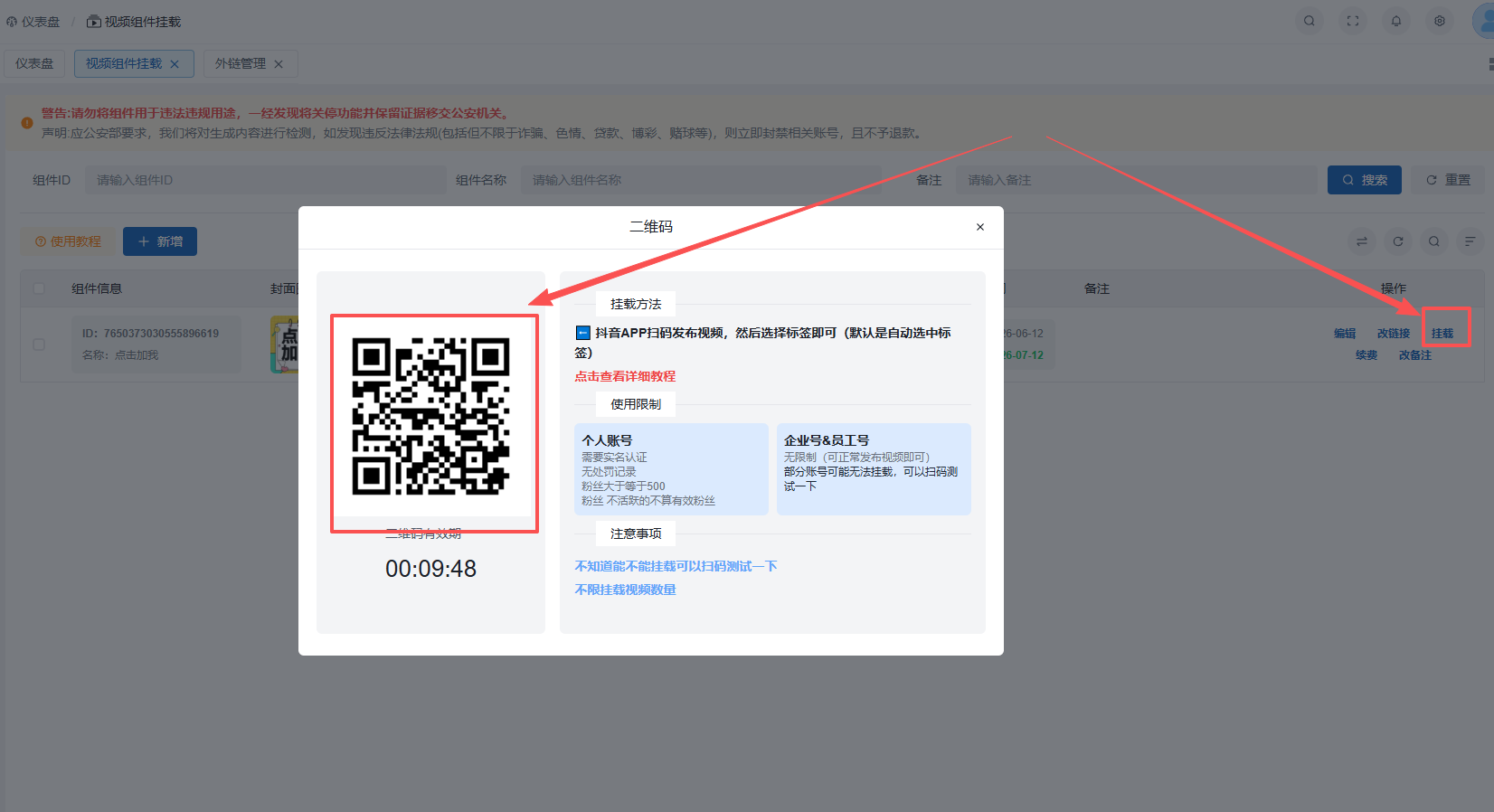Image resolution: width=1494 pixels, height=812 pixels.
Task: Click the 注意事项 section label
Action: pos(636,533)
